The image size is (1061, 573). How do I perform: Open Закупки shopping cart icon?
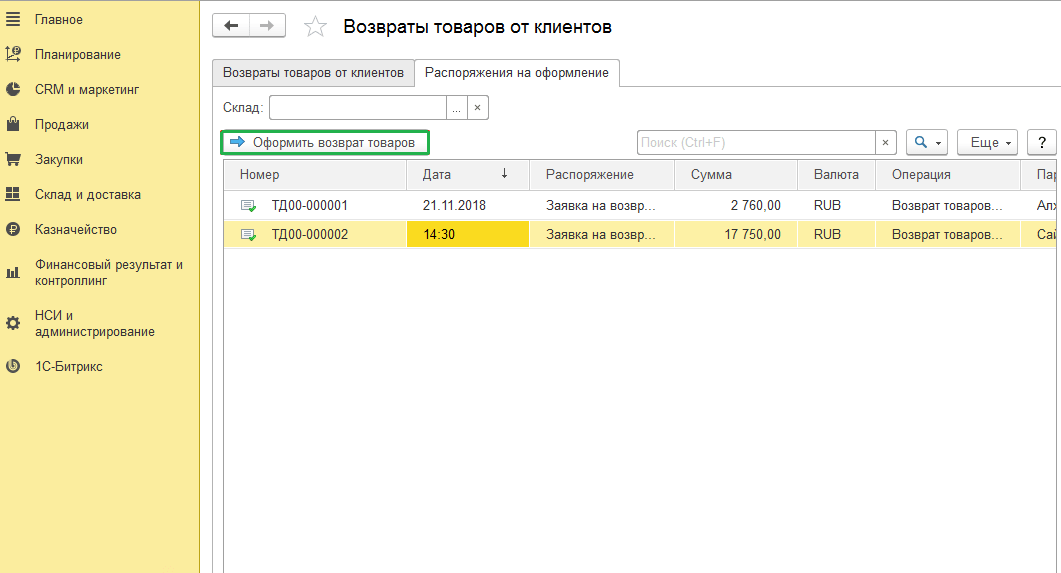pos(13,160)
